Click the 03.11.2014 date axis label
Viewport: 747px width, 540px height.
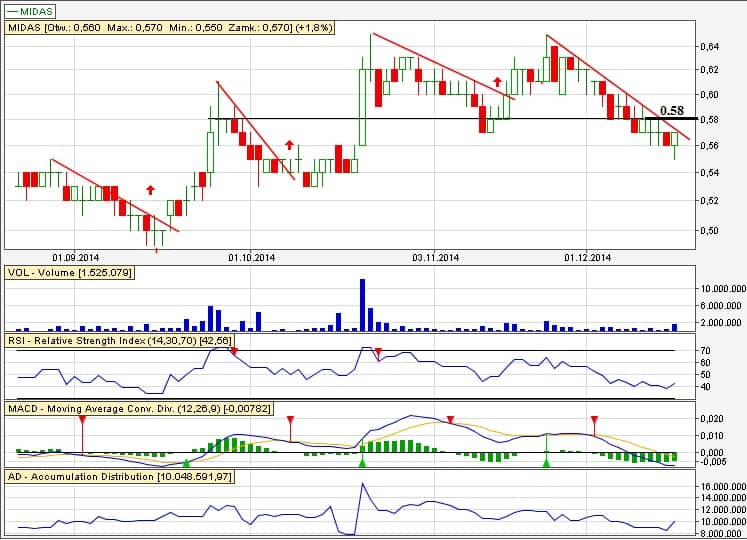point(437,257)
